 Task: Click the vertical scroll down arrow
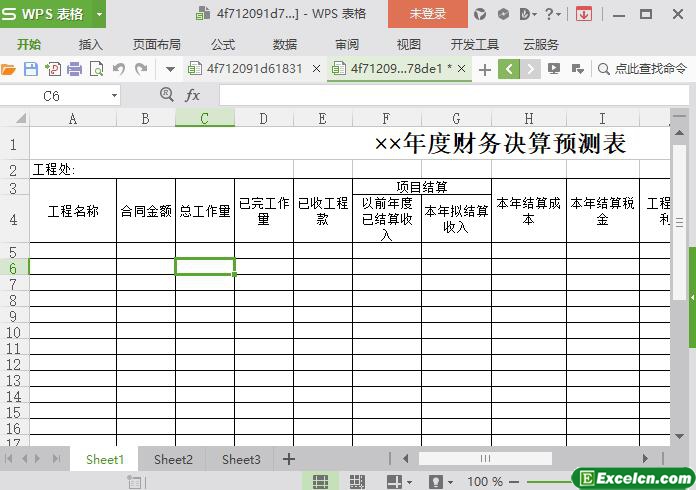679,437
